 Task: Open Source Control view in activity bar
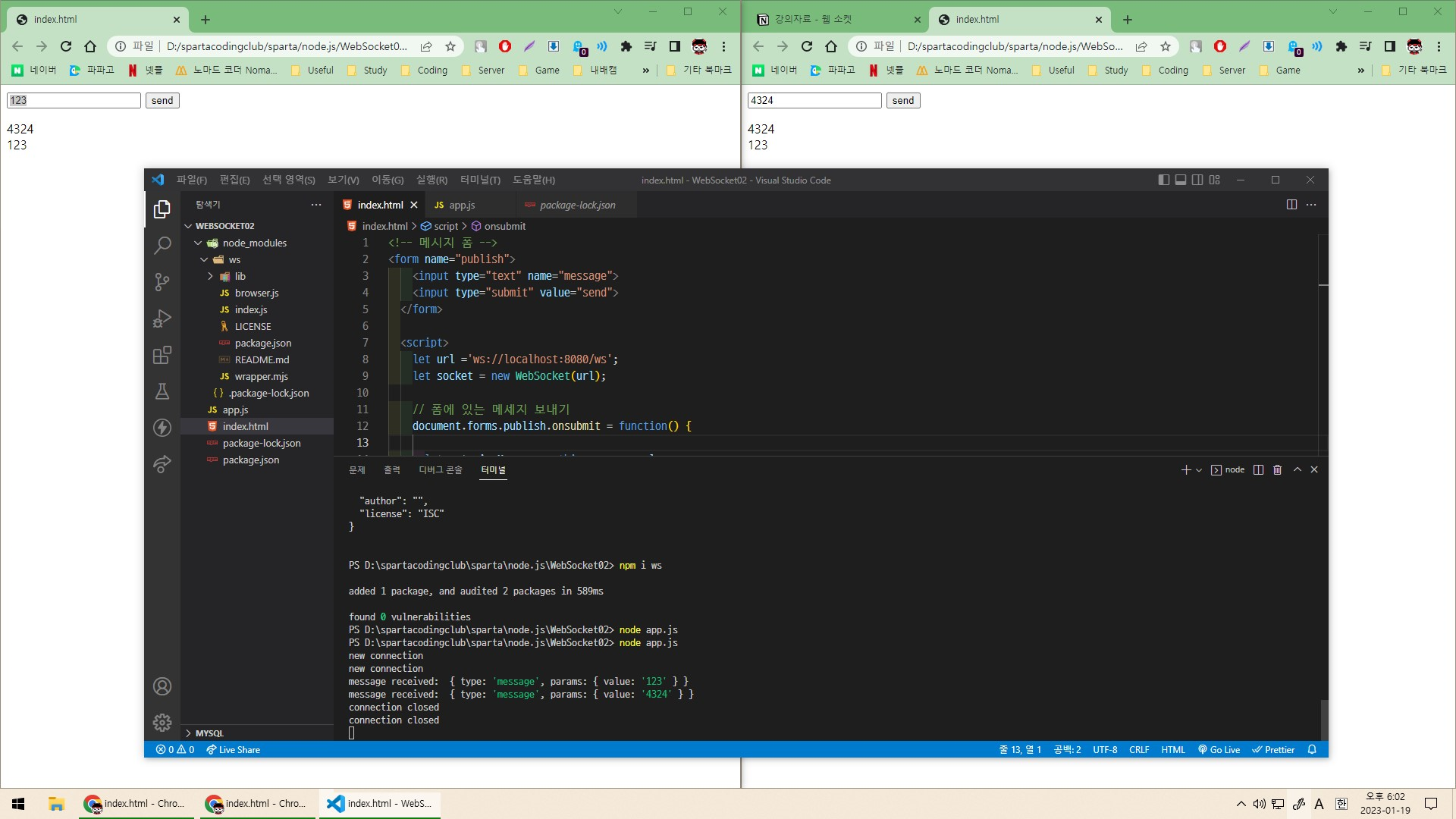coord(162,282)
